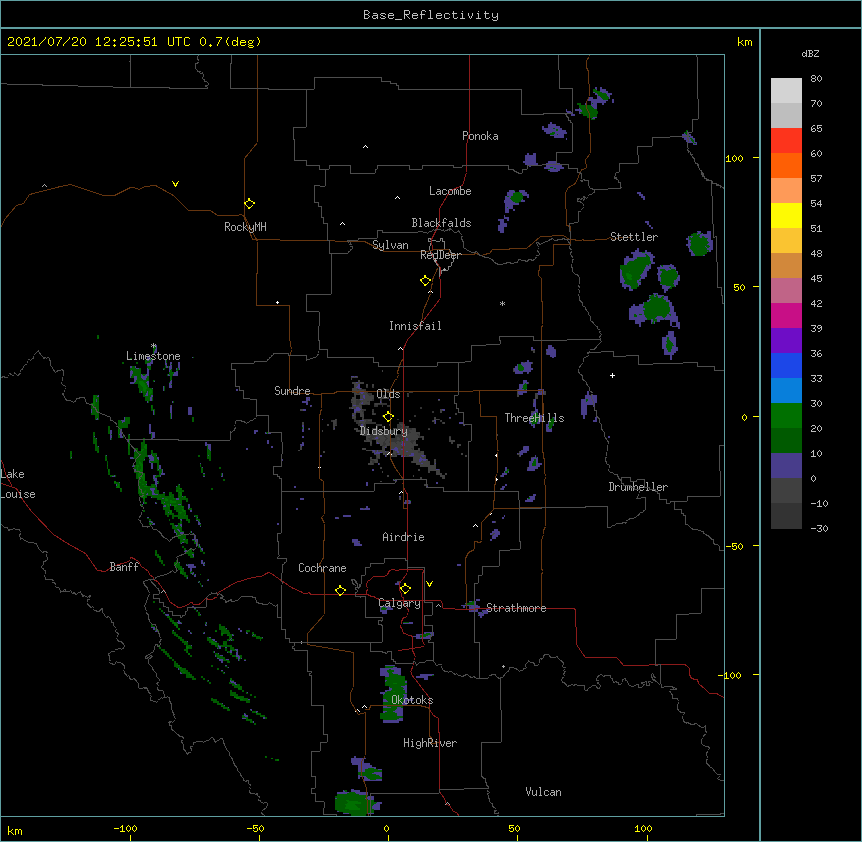Screen dimensions: 862x842
Task: Click the RedDeer city label
Action: click(x=440, y=255)
